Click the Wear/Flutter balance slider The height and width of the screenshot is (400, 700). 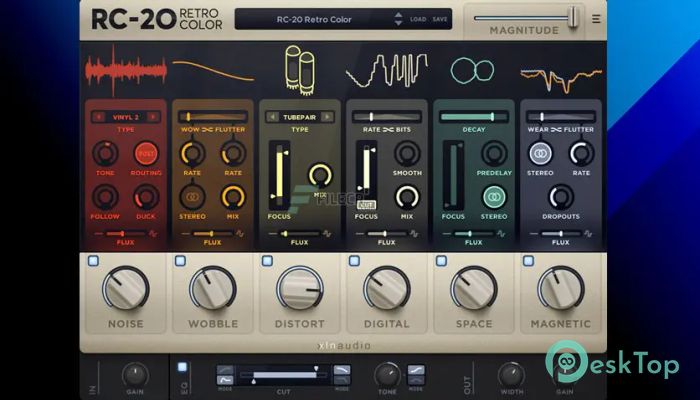[561, 117]
